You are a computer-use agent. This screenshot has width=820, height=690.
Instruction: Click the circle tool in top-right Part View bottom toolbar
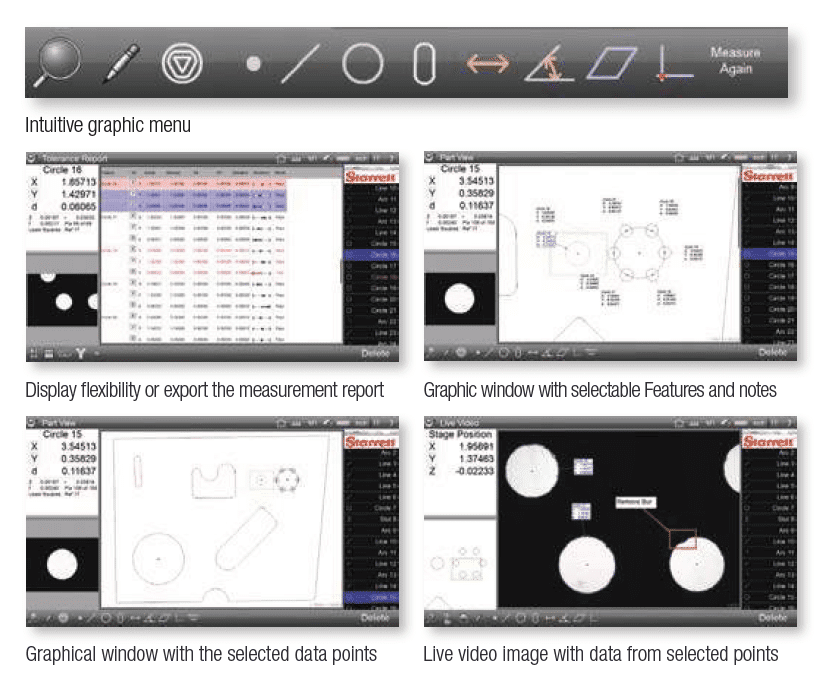[x=503, y=353]
